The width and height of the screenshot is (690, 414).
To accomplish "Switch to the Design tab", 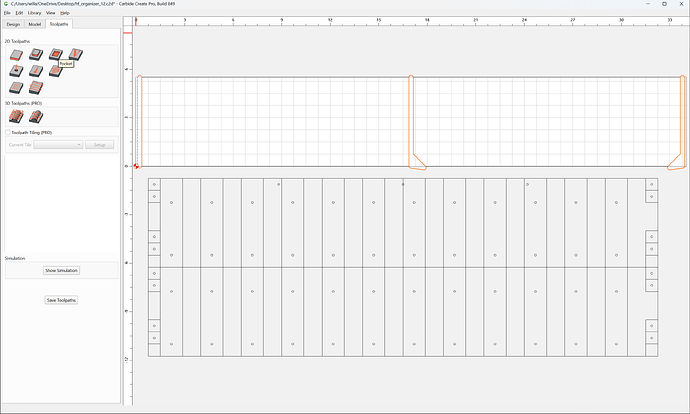I will (x=13, y=24).
